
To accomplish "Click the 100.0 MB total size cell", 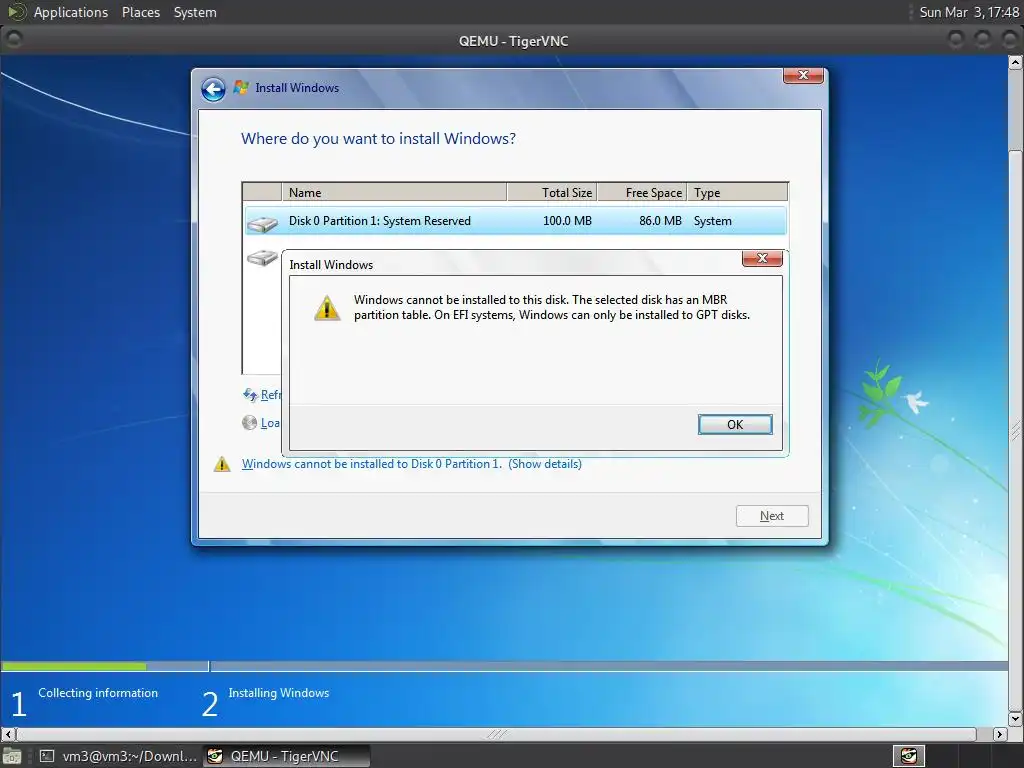I will tap(567, 221).
